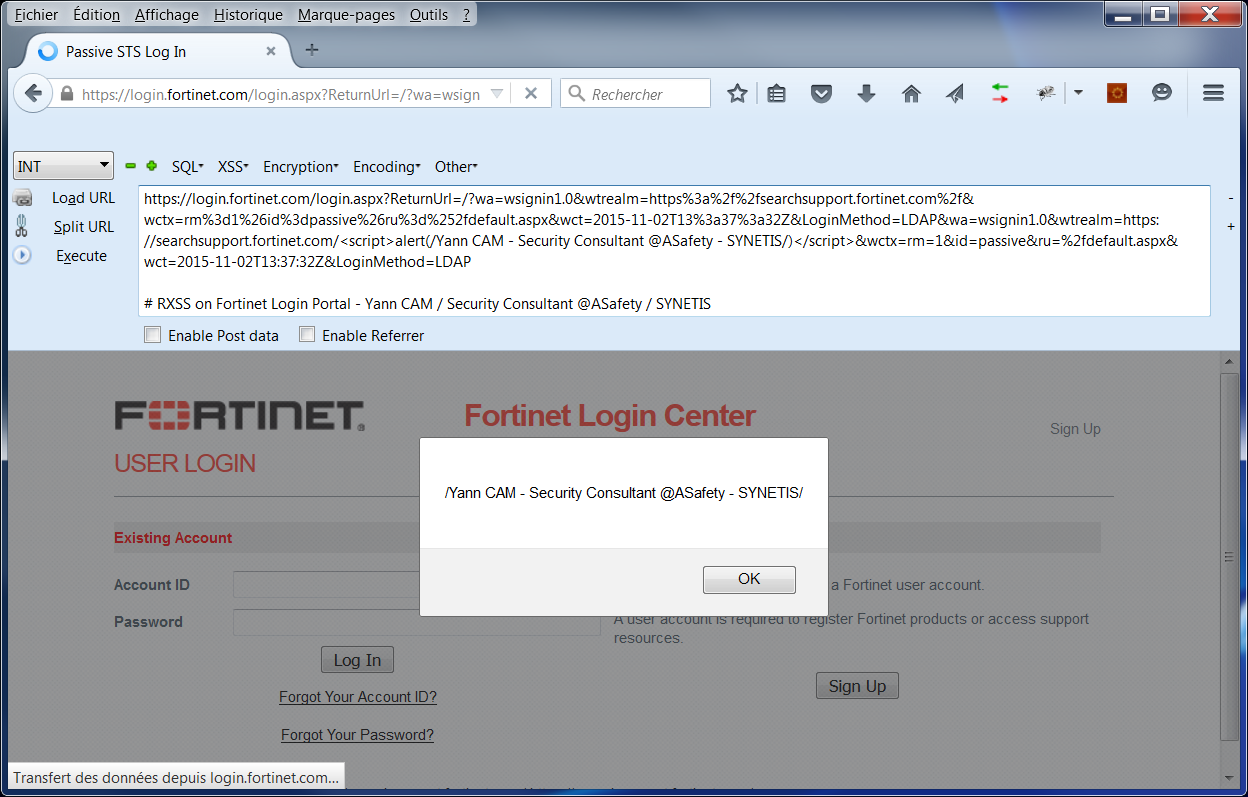
Task: Go back with the browser Back arrow
Action: click(x=33, y=93)
